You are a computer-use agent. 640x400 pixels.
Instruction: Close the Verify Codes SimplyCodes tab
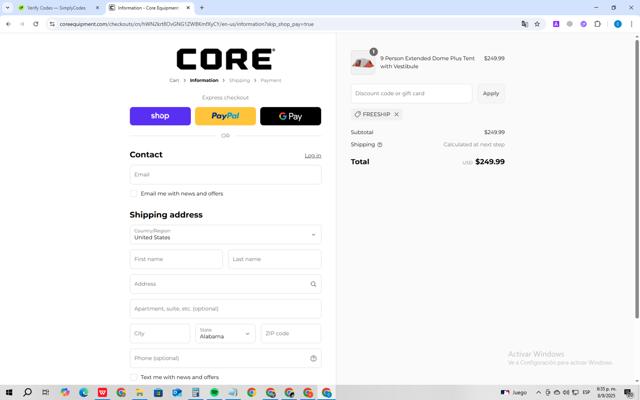pyautogui.click(x=97, y=8)
